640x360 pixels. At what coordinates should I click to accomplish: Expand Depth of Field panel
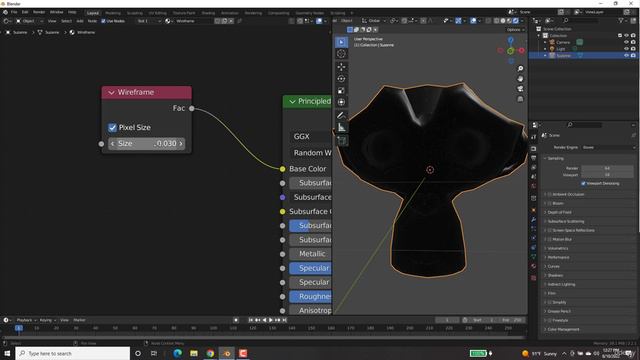coord(559,212)
